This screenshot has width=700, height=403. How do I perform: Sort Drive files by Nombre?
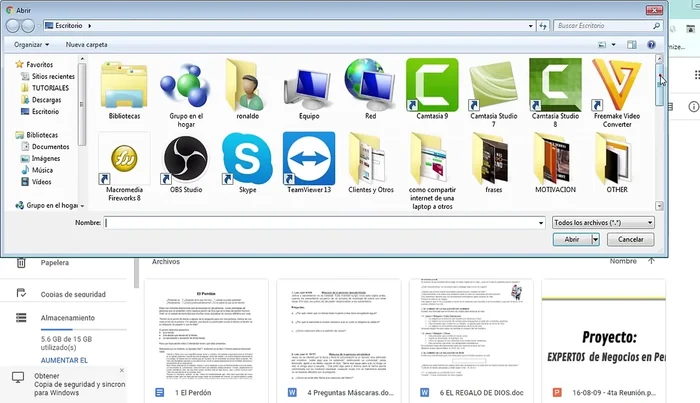(x=623, y=261)
